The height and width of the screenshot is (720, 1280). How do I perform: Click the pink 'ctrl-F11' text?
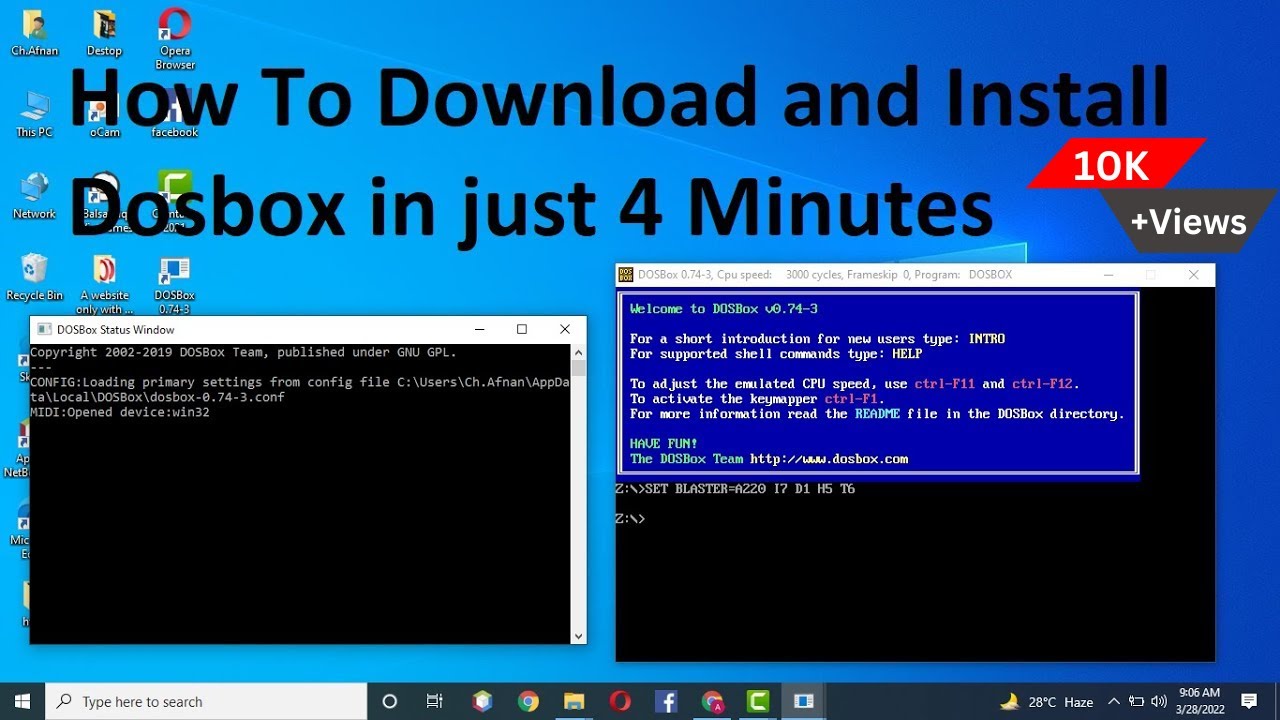coord(945,384)
